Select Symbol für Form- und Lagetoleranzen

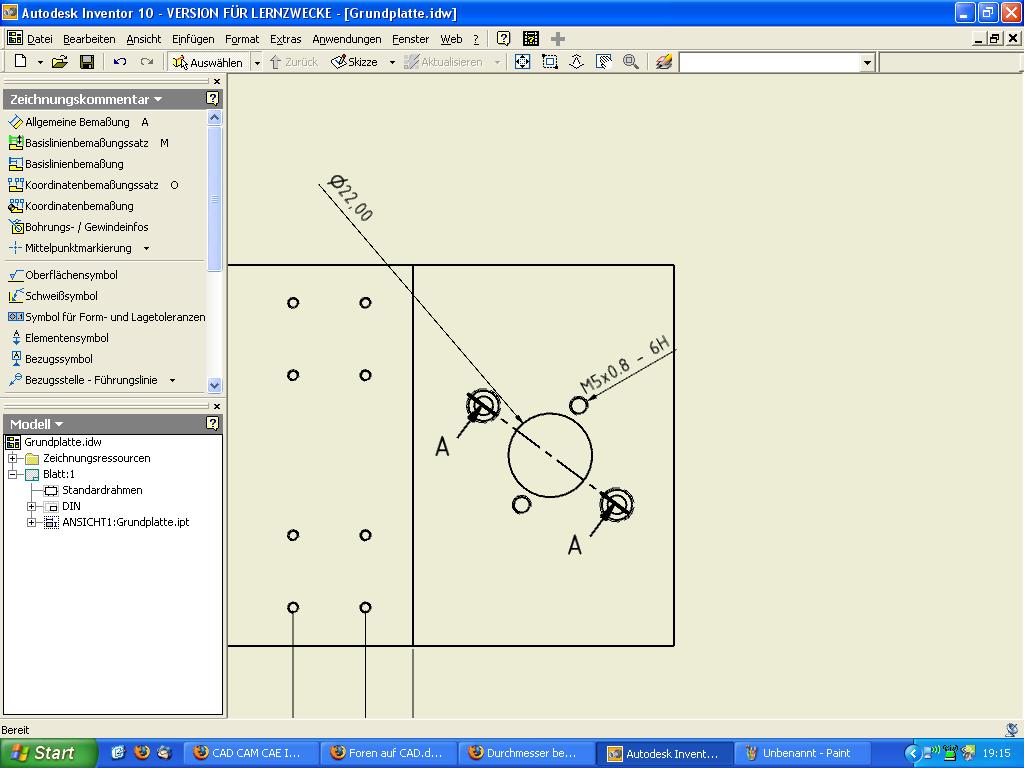[106, 317]
